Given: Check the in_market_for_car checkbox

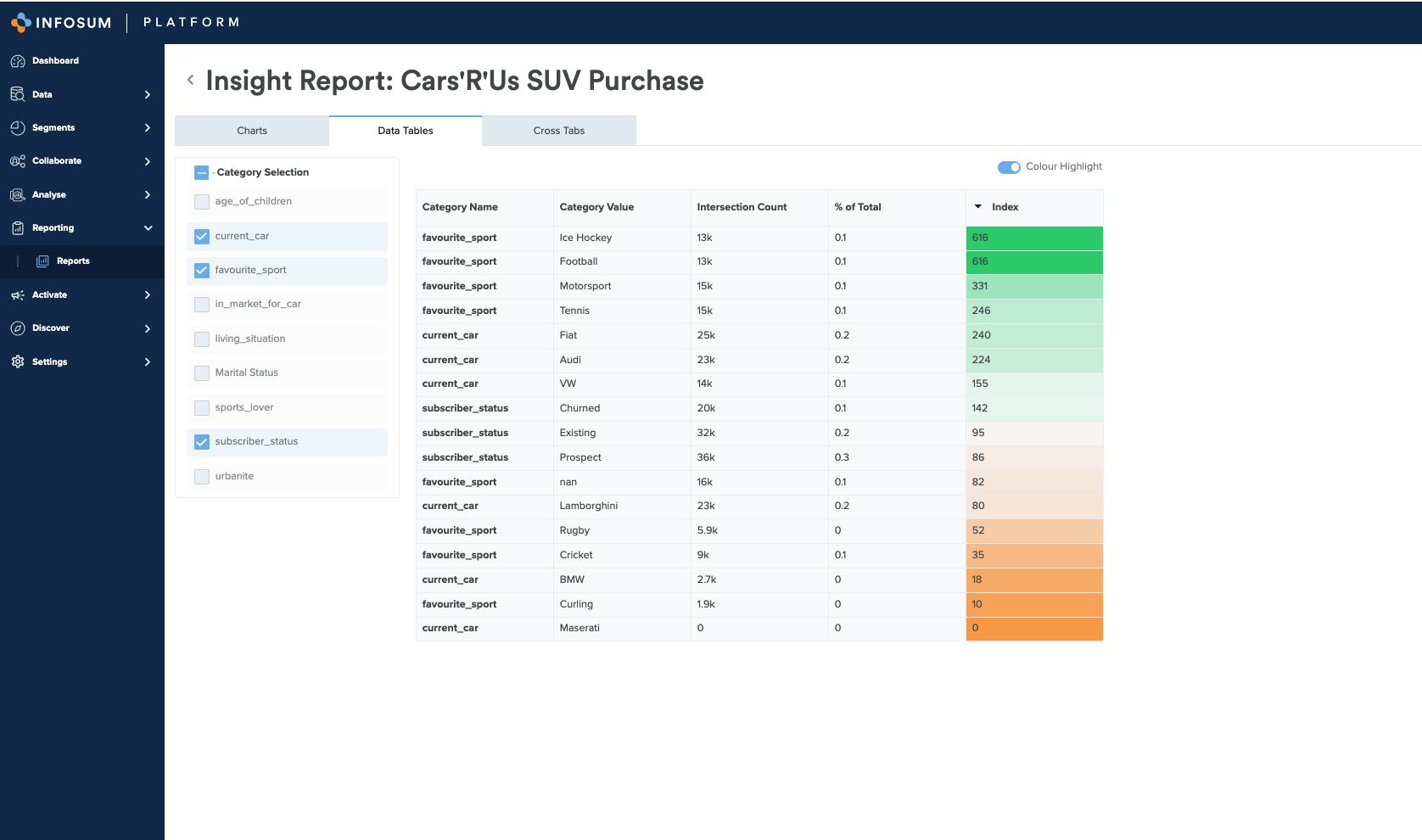Looking at the screenshot, I should click(x=202, y=305).
